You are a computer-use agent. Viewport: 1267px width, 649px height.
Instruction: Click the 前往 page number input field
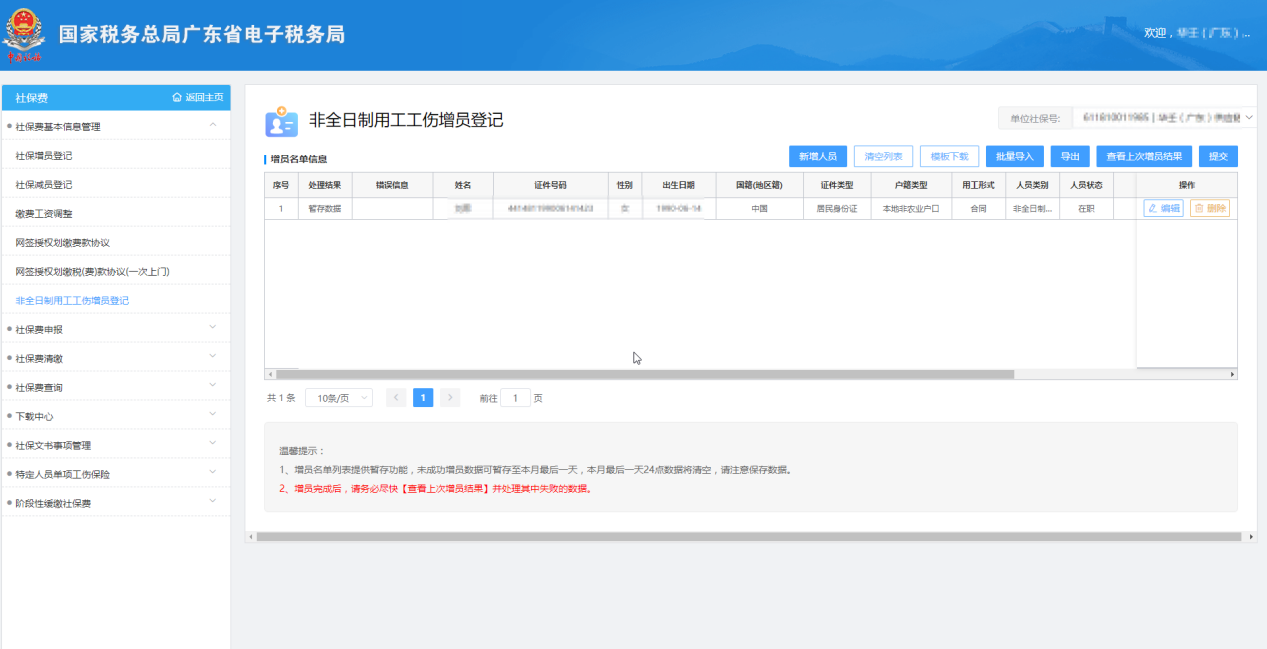coord(515,398)
